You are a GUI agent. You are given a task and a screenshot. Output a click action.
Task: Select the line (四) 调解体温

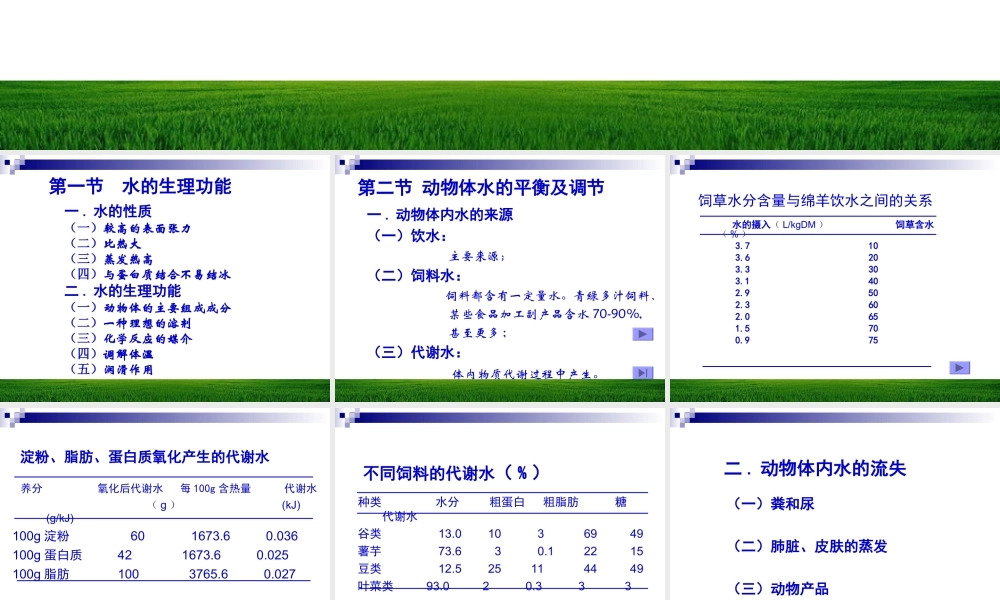pyautogui.click(x=111, y=354)
